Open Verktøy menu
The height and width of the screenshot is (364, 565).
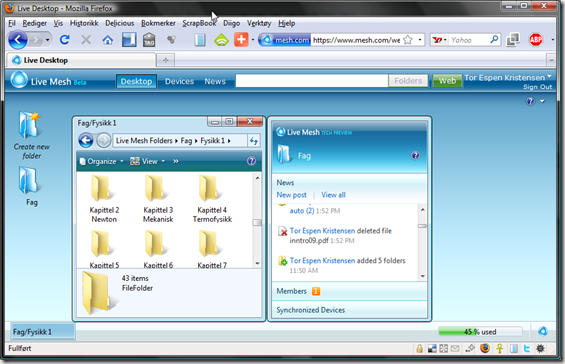pyautogui.click(x=259, y=23)
